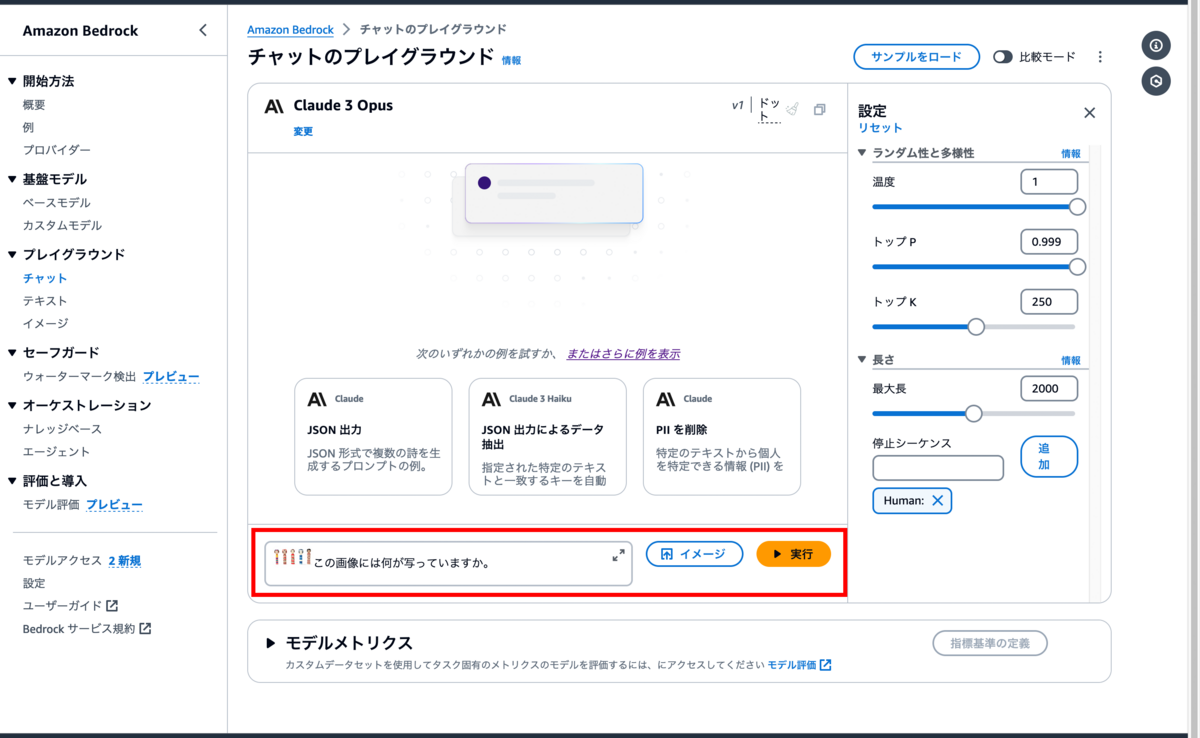This screenshot has height=738, width=1200.
Task: Expand the モデルメトリクス section
Action: pyautogui.click(x=271, y=643)
